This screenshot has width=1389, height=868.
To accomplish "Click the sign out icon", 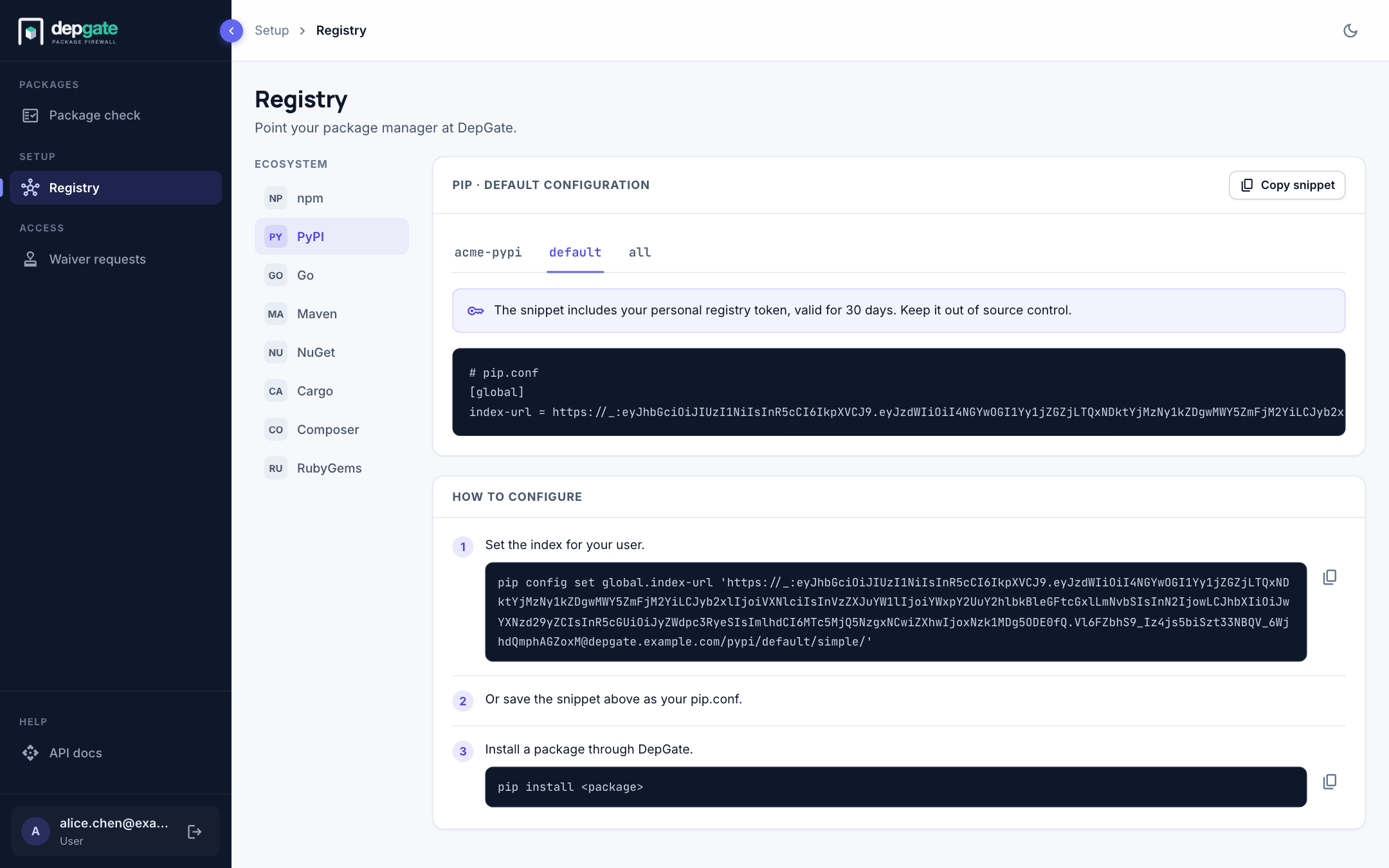I will [x=194, y=832].
